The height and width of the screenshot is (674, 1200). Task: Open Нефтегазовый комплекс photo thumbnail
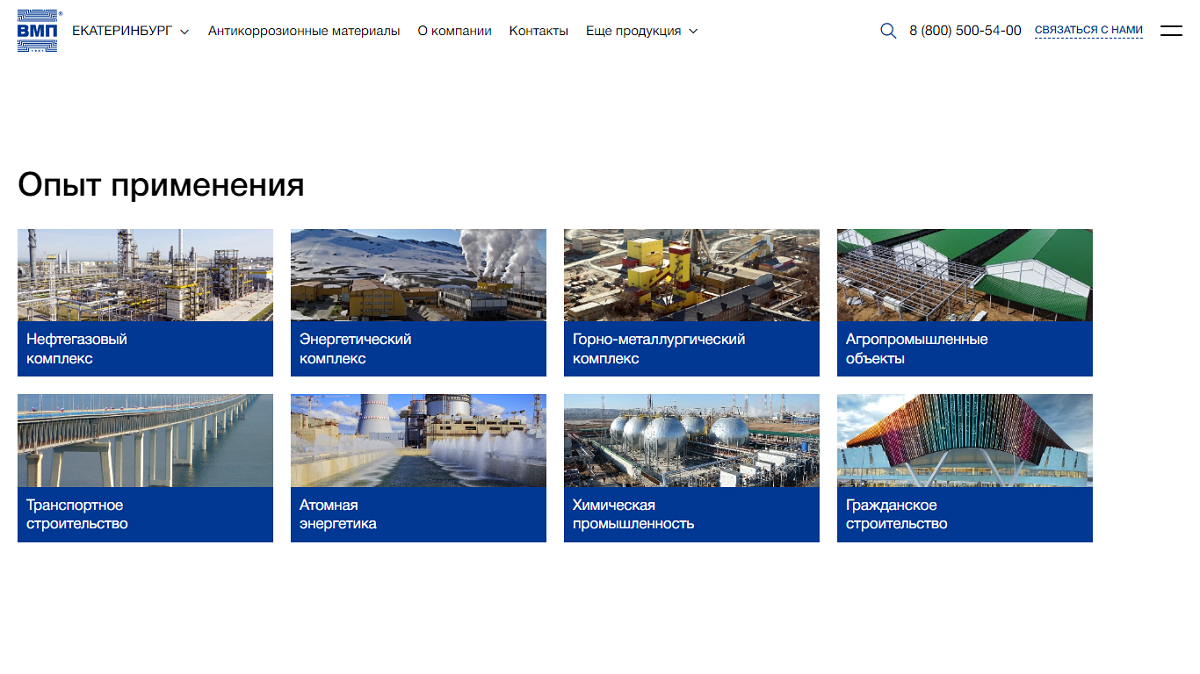[x=145, y=275]
